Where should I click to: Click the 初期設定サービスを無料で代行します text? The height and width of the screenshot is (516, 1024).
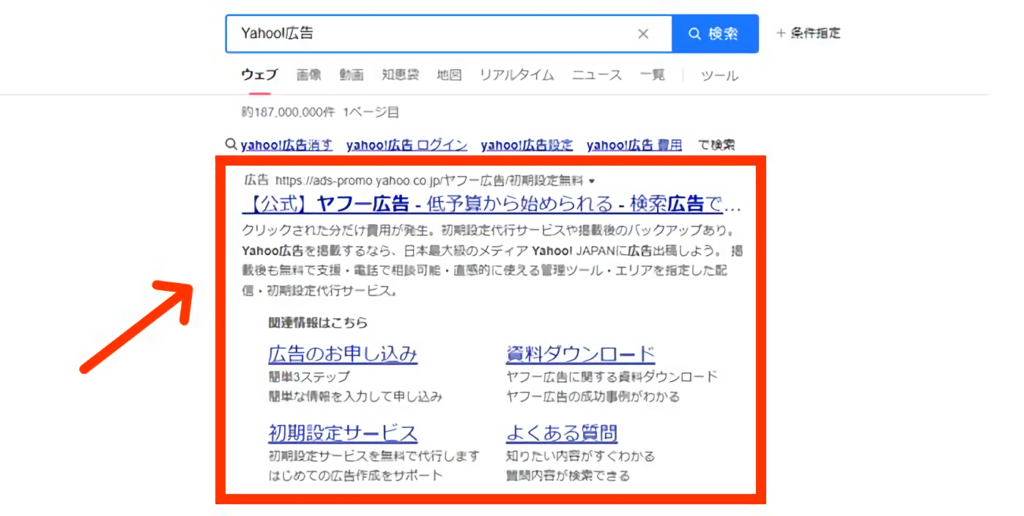[374, 456]
